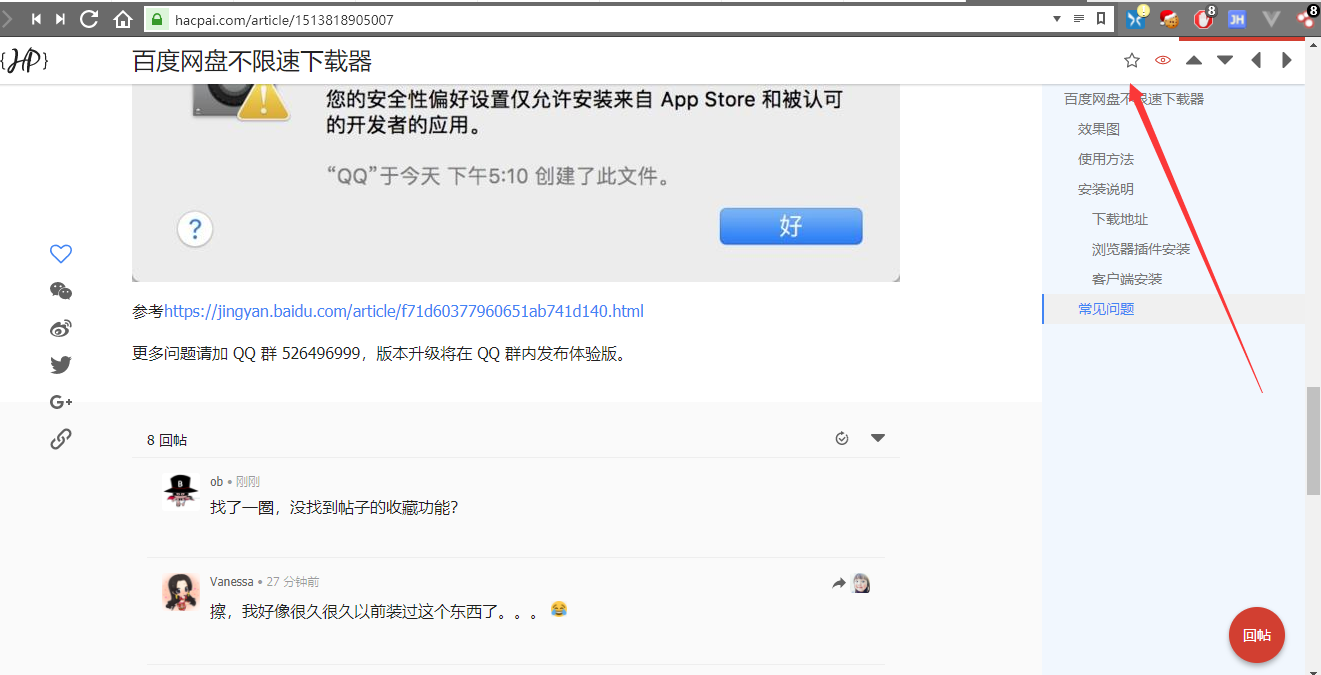The image size is (1321, 675).
Task: Click the red 回帖 reply button
Action: point(1257,635)
